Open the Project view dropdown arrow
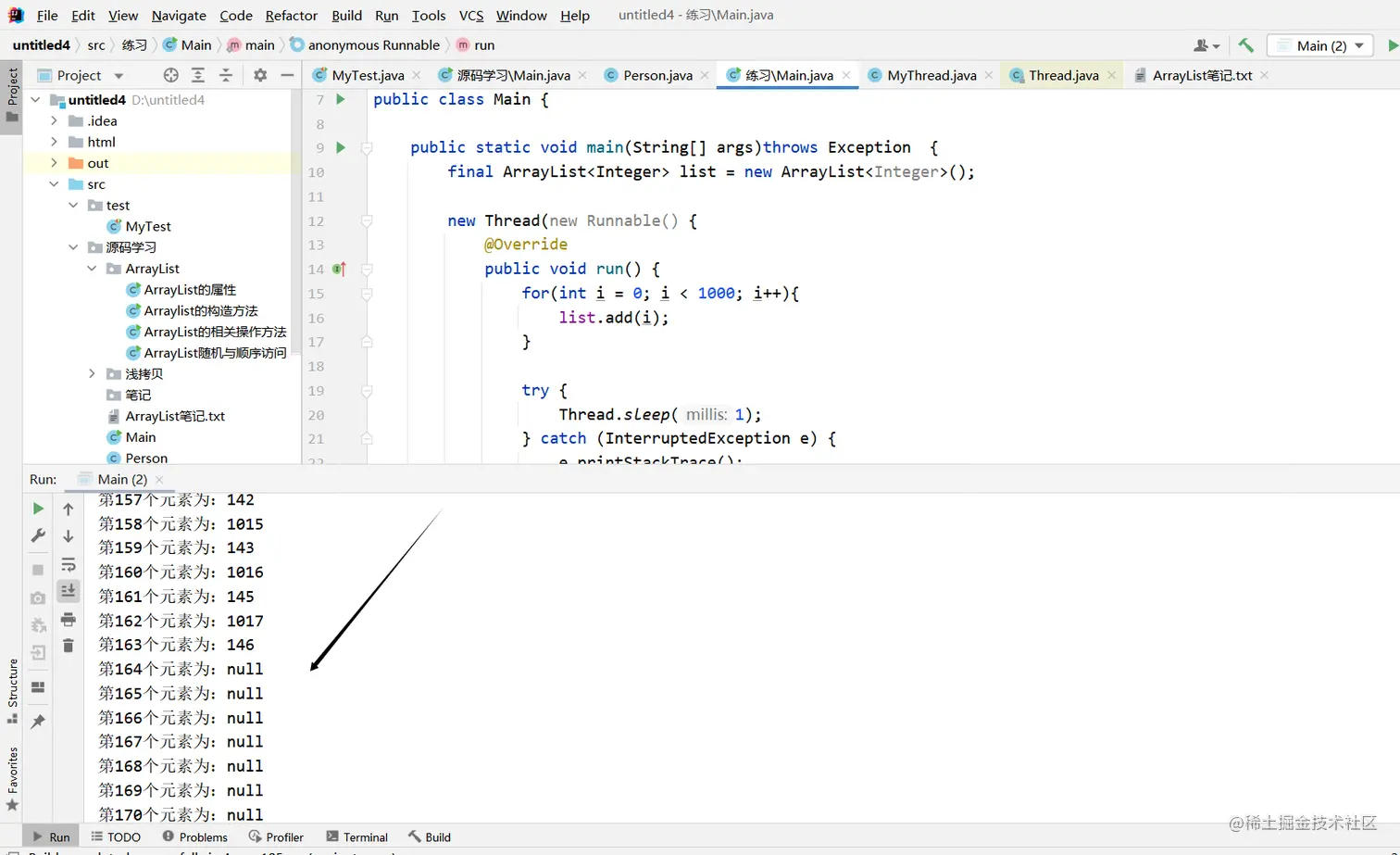 click(x=119, y=76)
